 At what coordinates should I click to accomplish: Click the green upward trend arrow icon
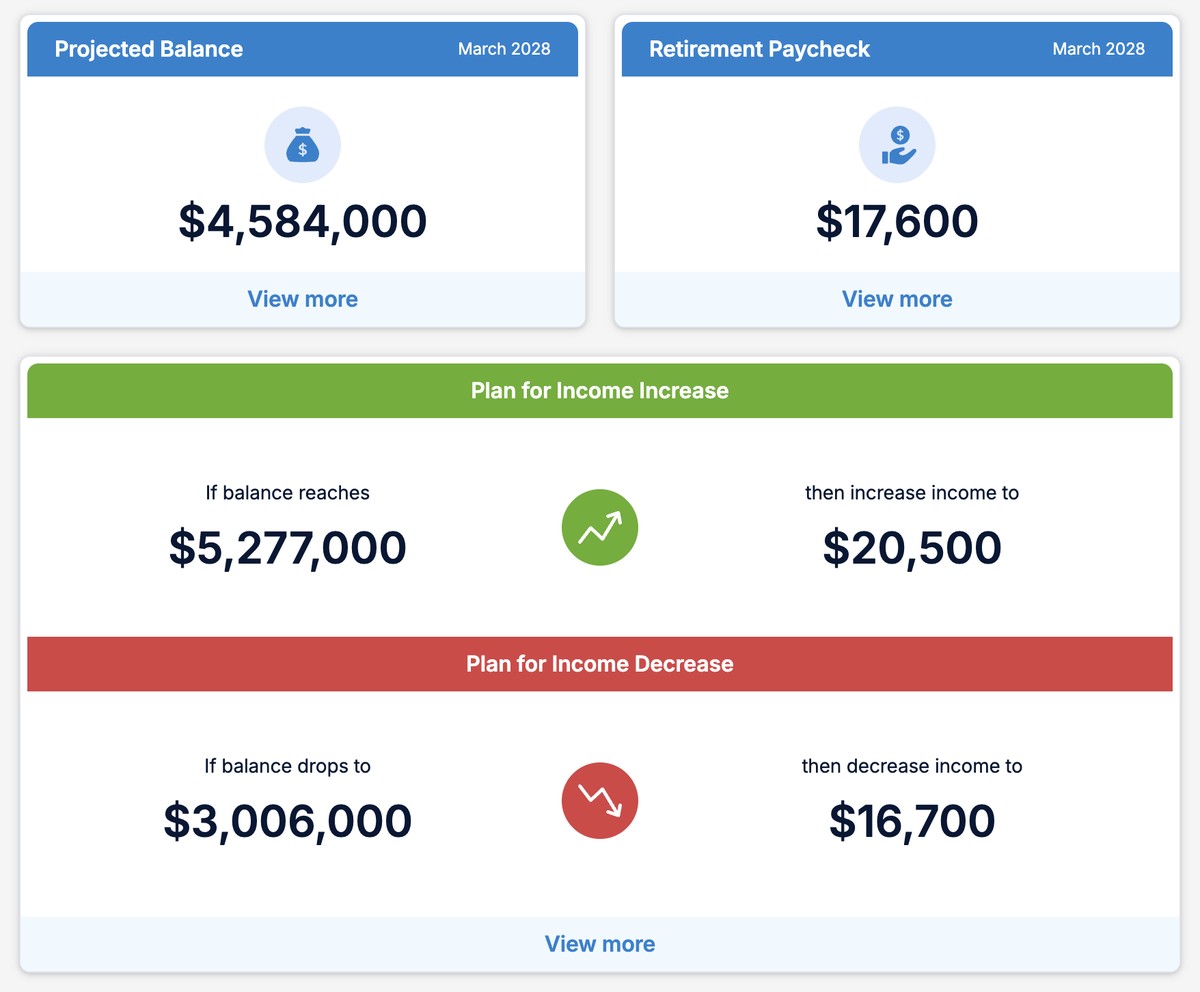coord(599,527)
